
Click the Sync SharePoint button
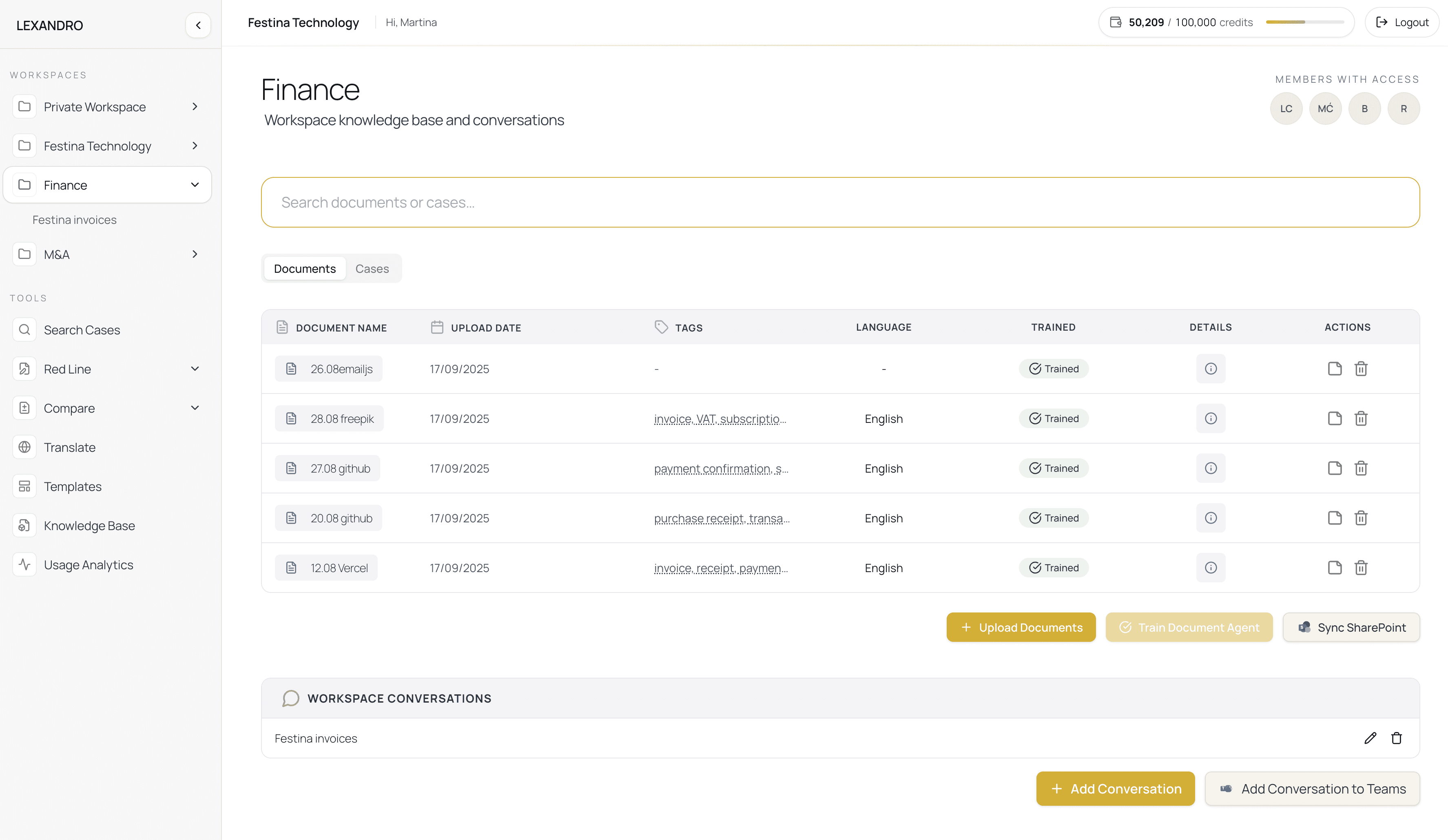[x=1351, y=628]
